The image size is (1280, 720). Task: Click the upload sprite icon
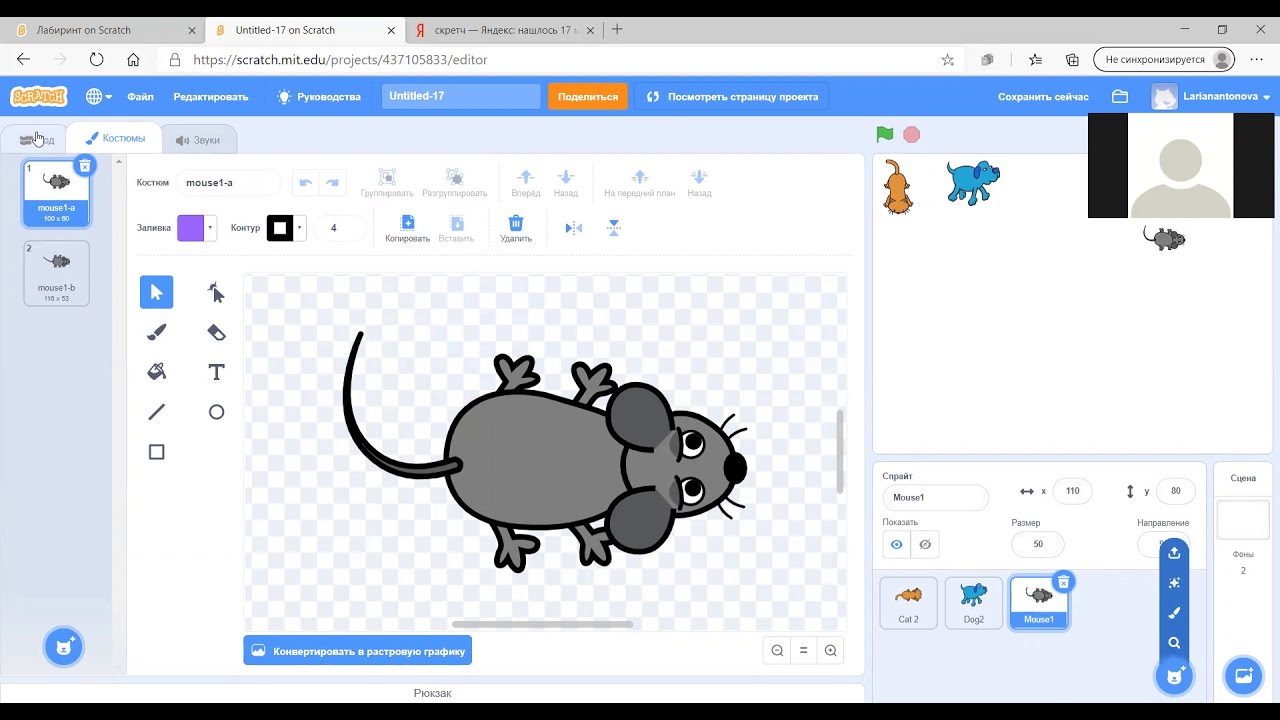(x=1174, y=553)
